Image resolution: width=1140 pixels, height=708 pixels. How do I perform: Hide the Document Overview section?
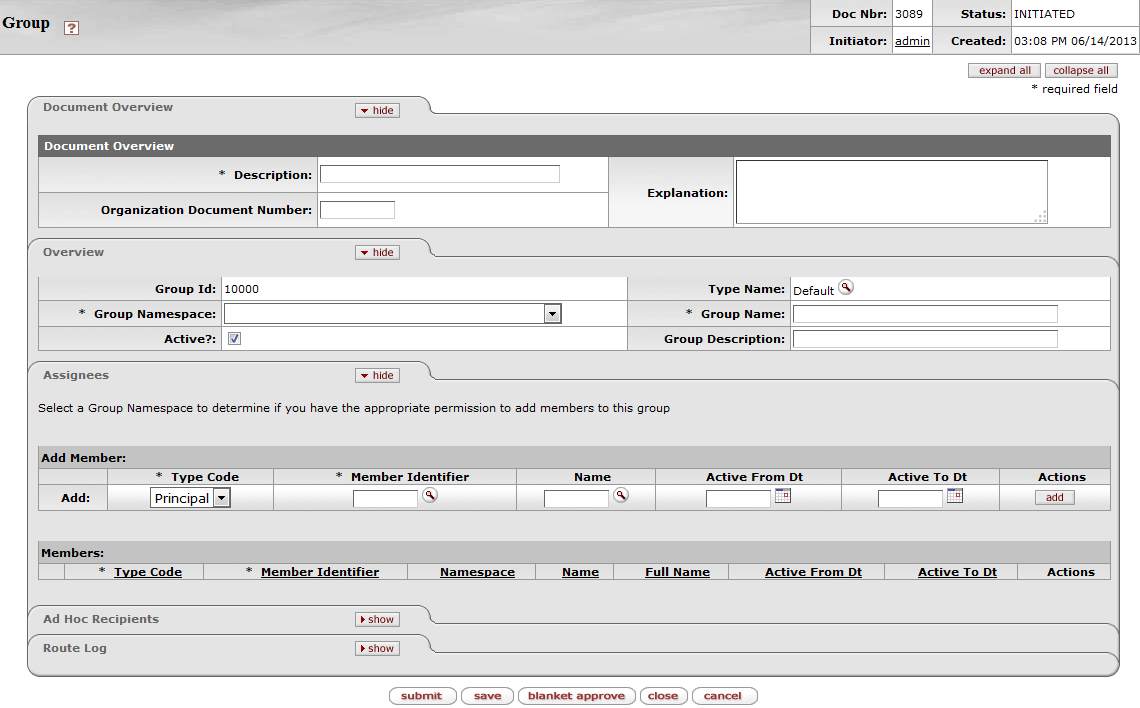coord(377,111)
